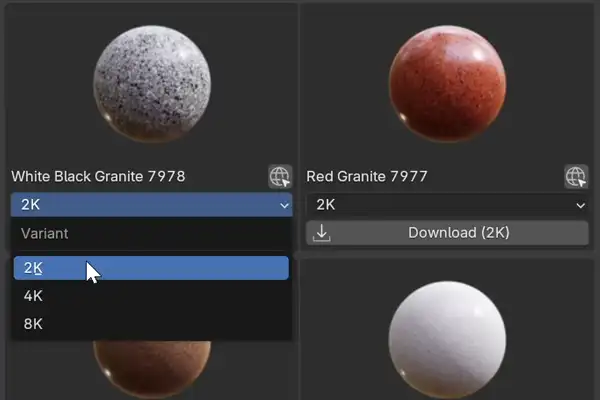This screenshot has height=400, width=600.
Task: Click the Red Granite 7977 title text
Action: pos(367,176)
